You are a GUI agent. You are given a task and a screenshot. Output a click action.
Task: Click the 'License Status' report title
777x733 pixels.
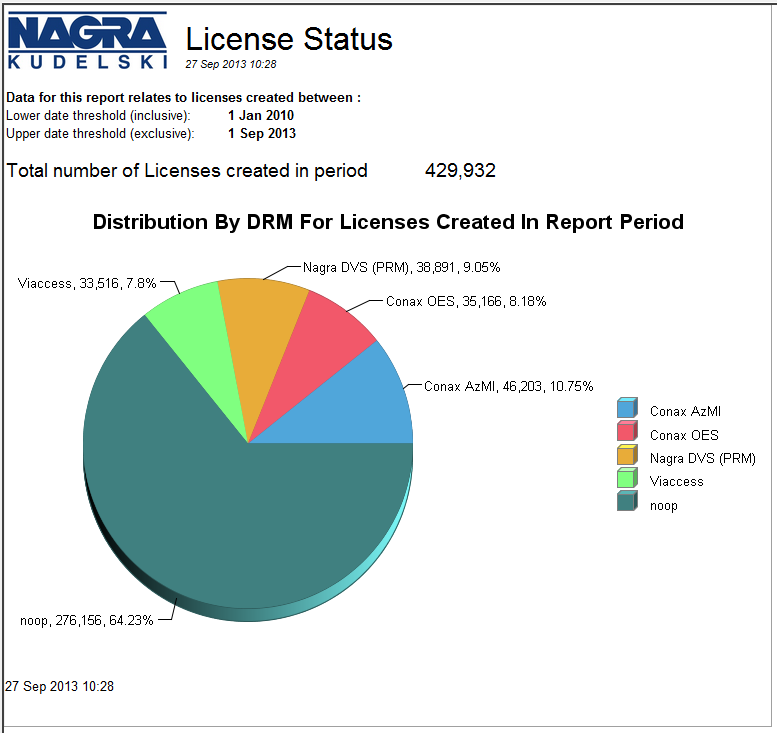pyautogui.click(x=289, y=39)
